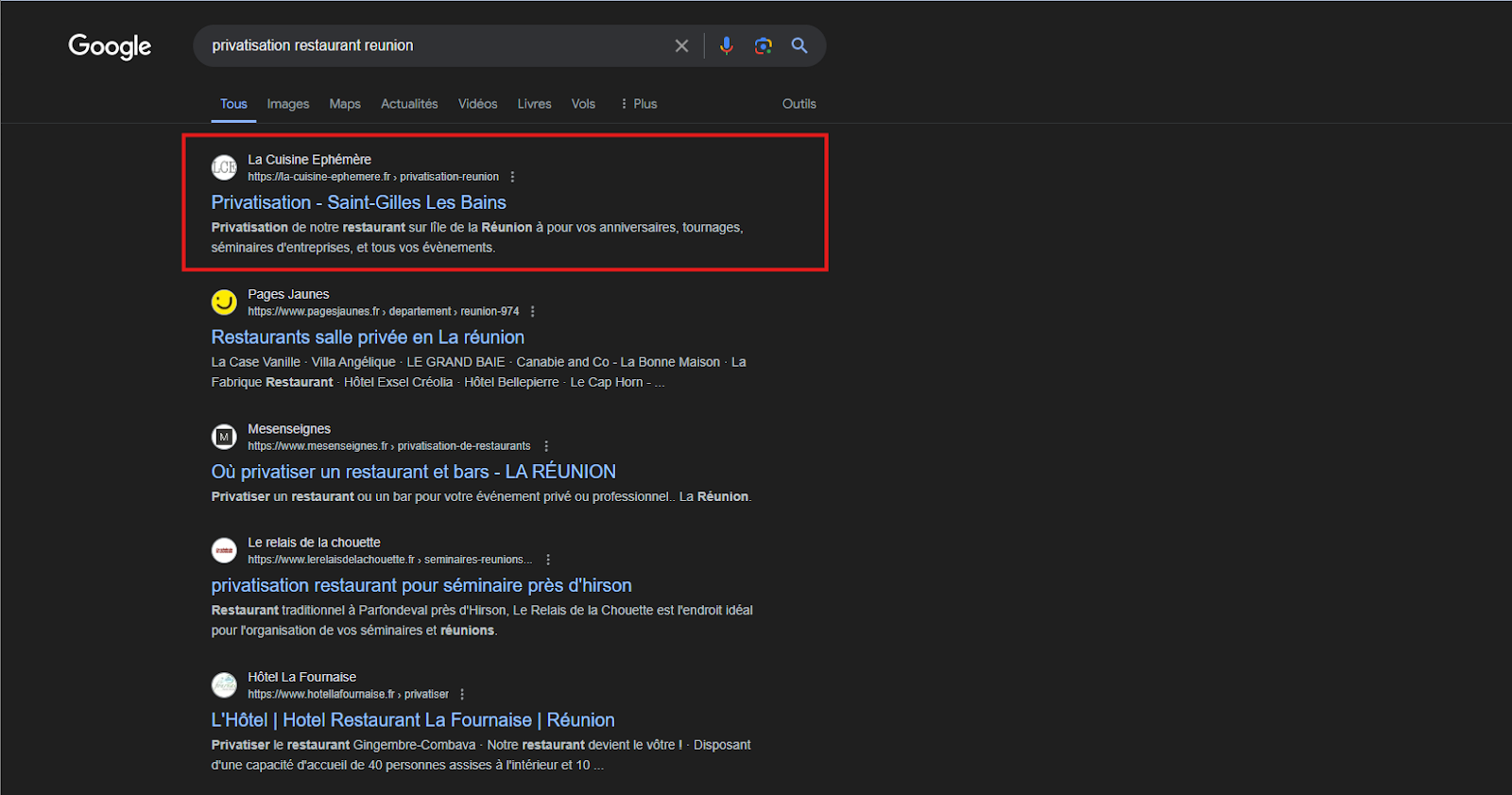Switch to the Images tab
Viewport: 1512px width, 795px height.
288,104
